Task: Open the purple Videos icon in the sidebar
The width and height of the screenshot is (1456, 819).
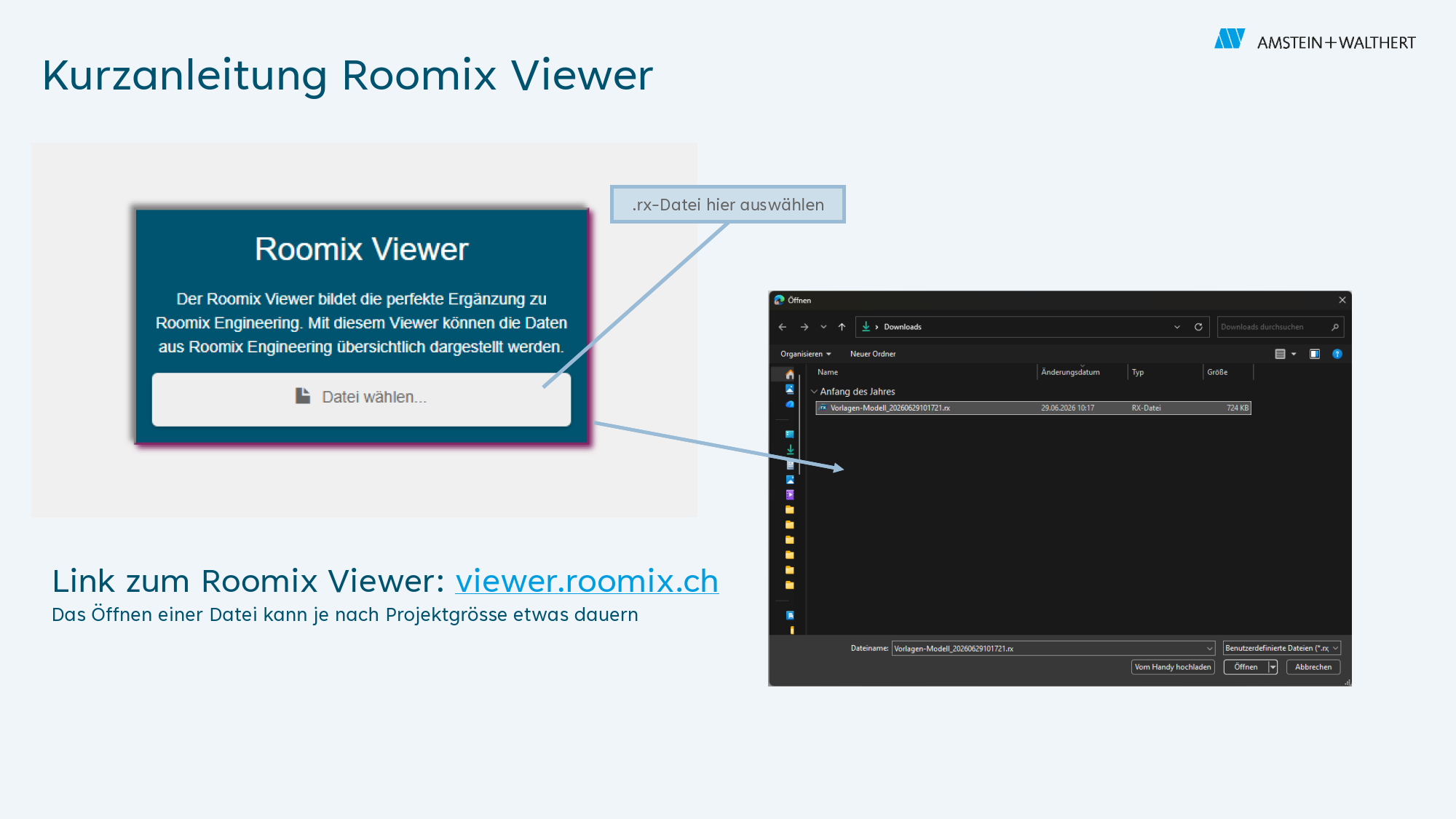Action: [x=790, y=495]
